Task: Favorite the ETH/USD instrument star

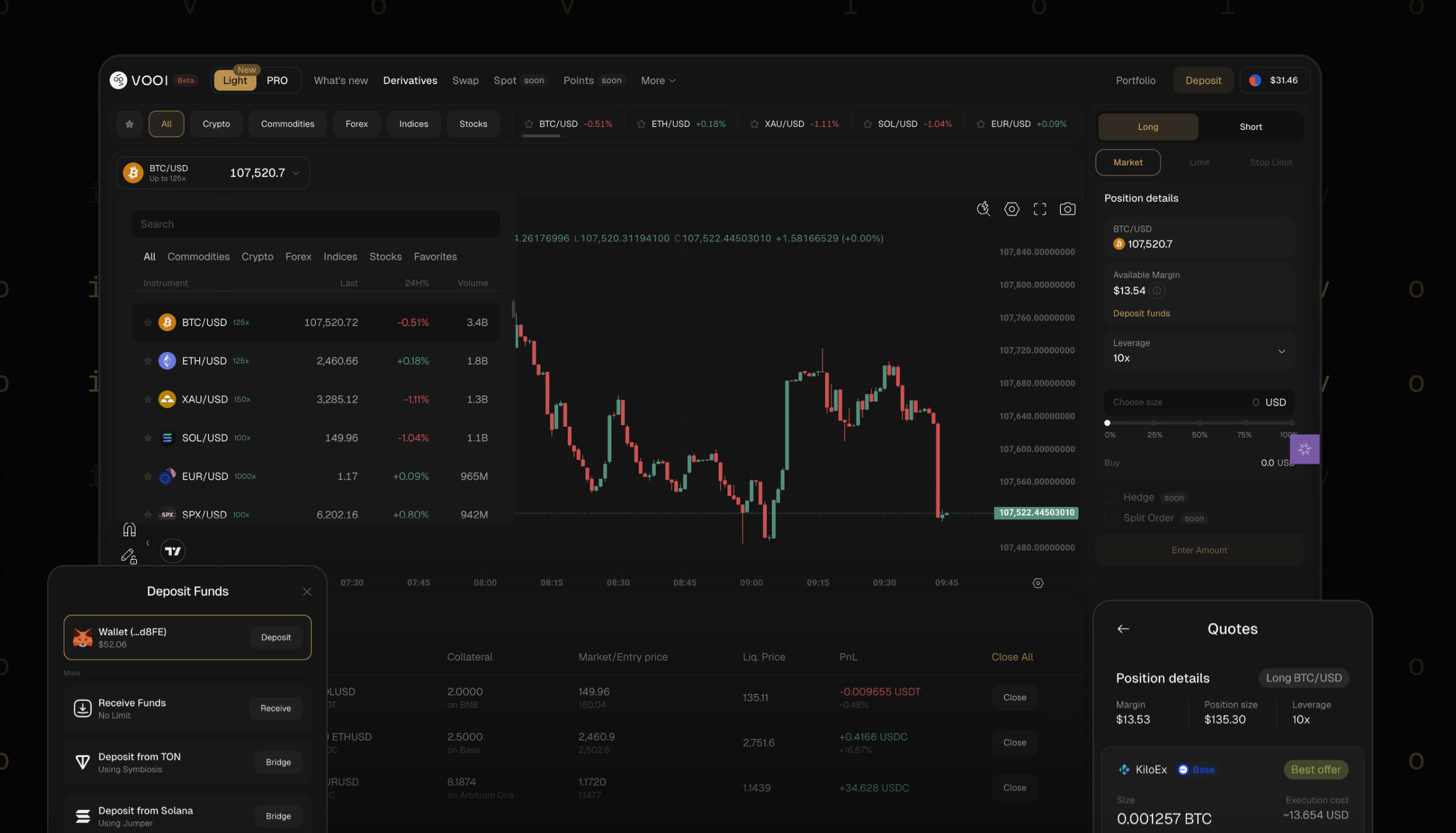Action: pyautogui.click(x=148, y=361)
